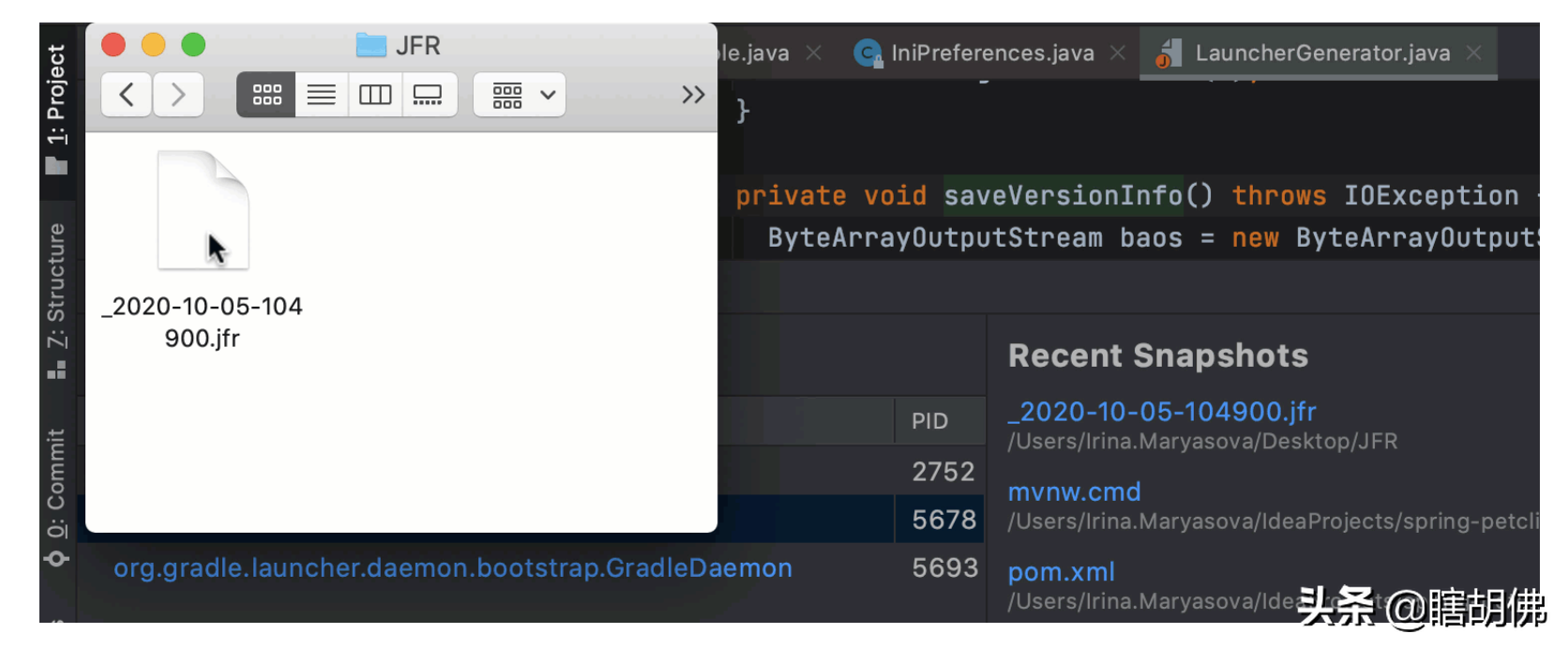Open the Project tool window
The width and height of the screenshot is (1568, 649).
(x=56, y=108)
